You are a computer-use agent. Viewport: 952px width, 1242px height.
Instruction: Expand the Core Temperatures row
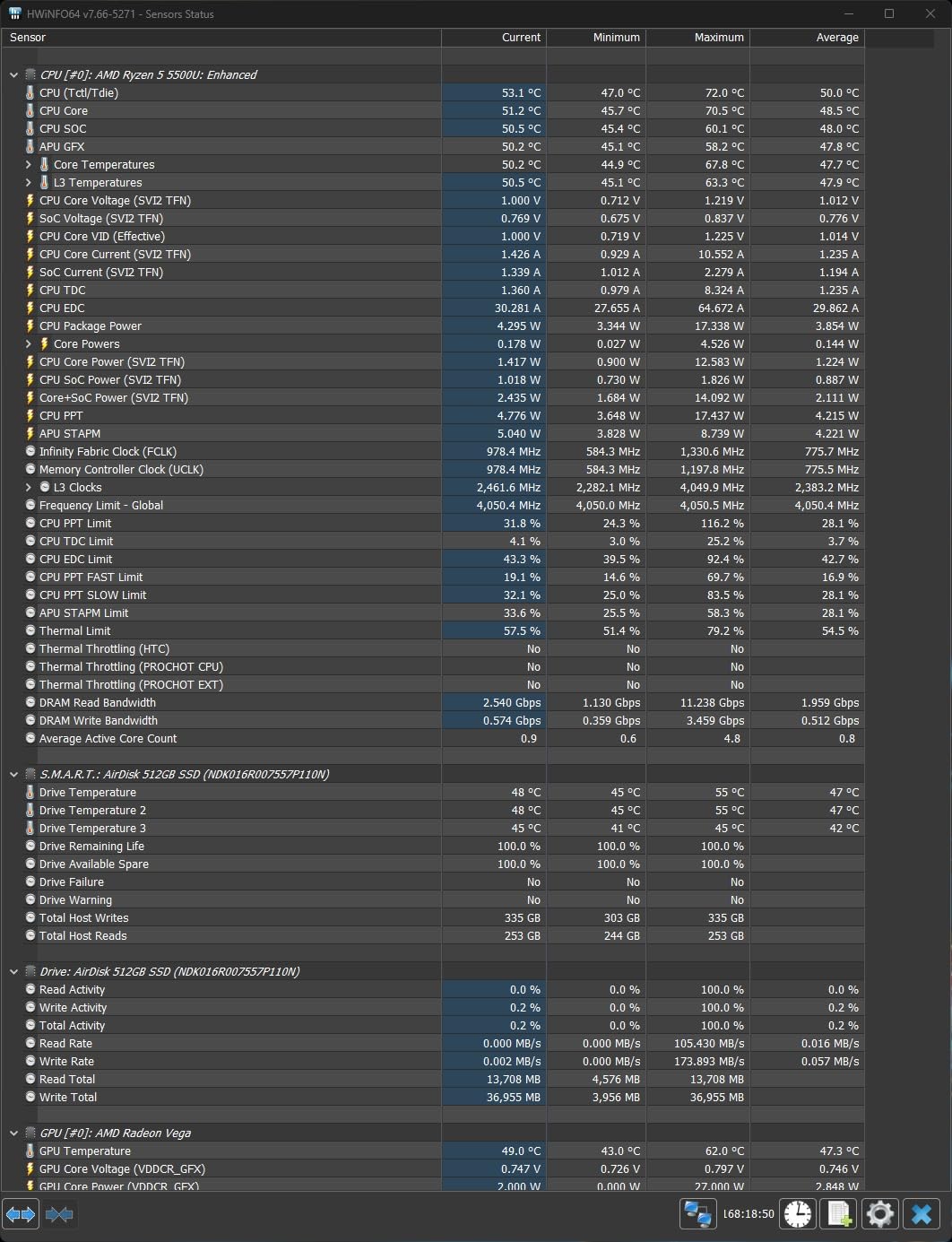pos(29,165)
